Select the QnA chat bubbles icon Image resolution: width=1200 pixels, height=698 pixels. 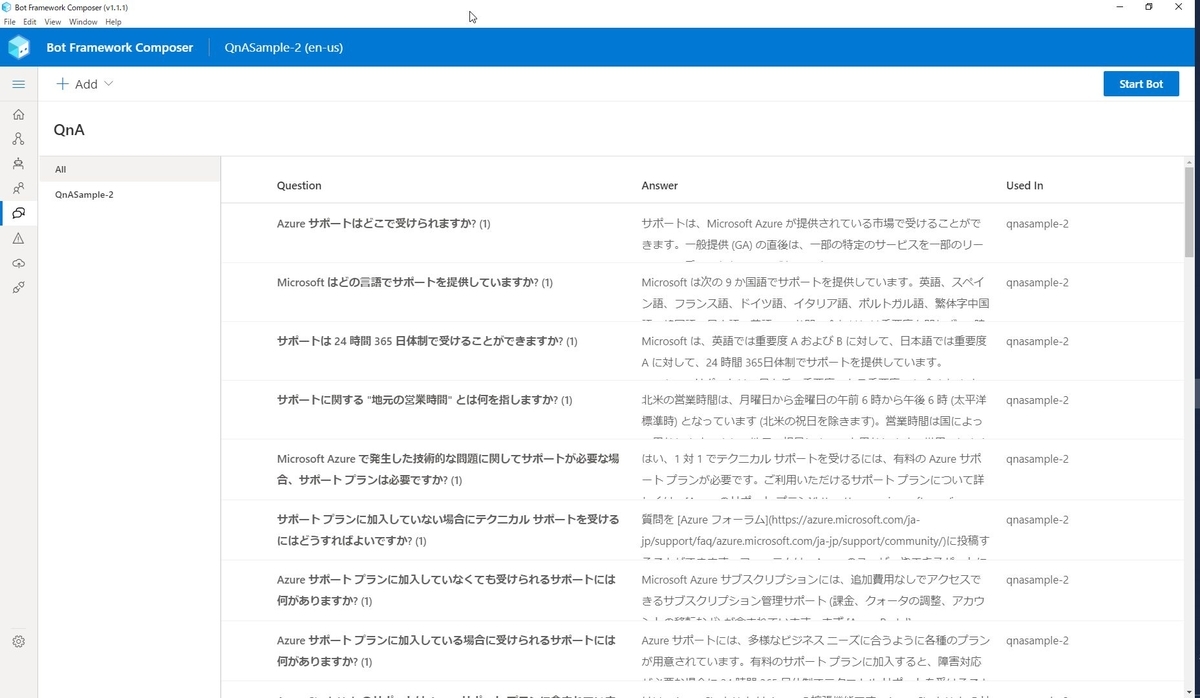pyautogui.click(x=18, y=213)
